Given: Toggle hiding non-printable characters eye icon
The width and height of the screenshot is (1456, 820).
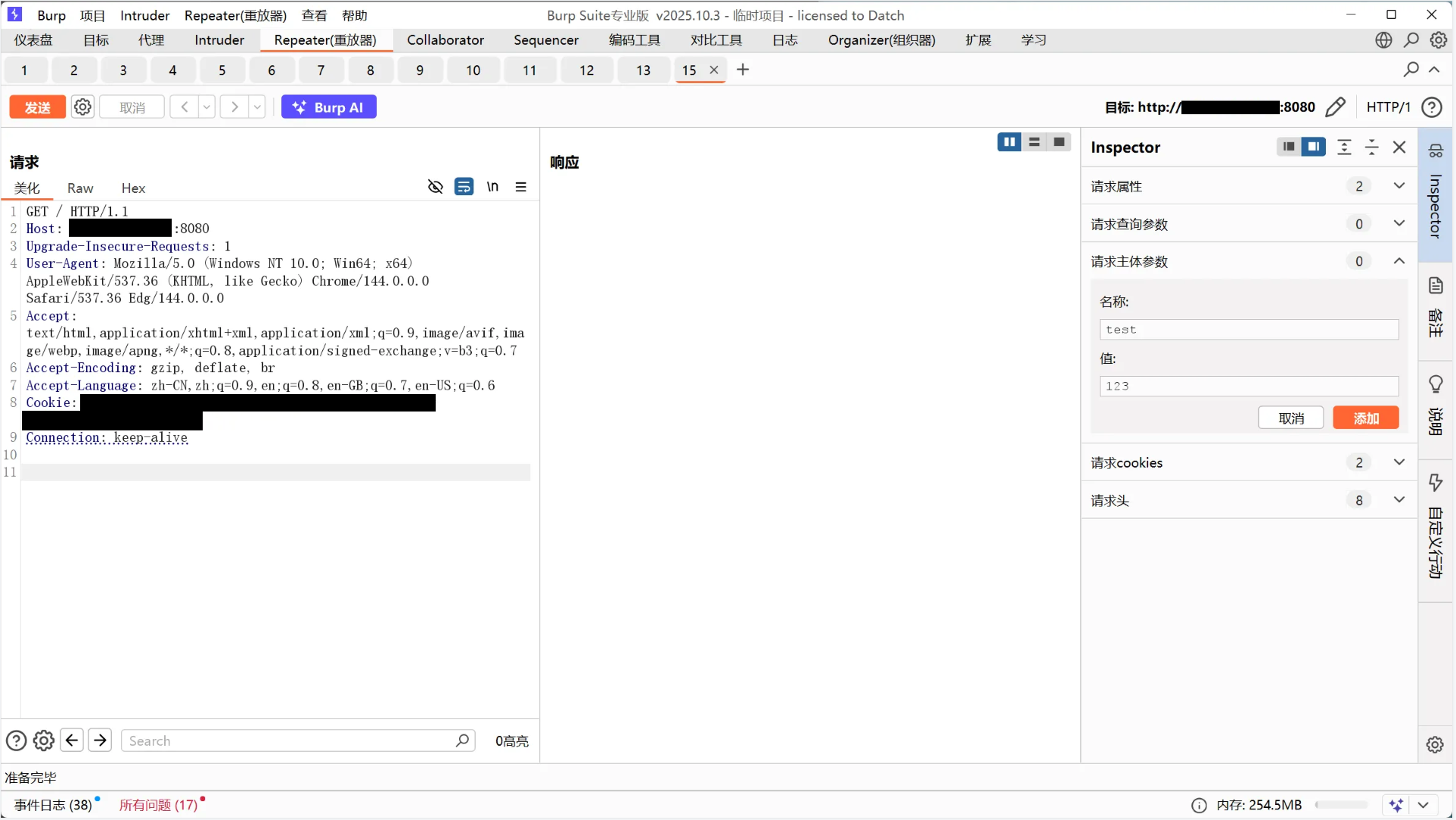Looking at the screenshot, I should tap(435, 187).
